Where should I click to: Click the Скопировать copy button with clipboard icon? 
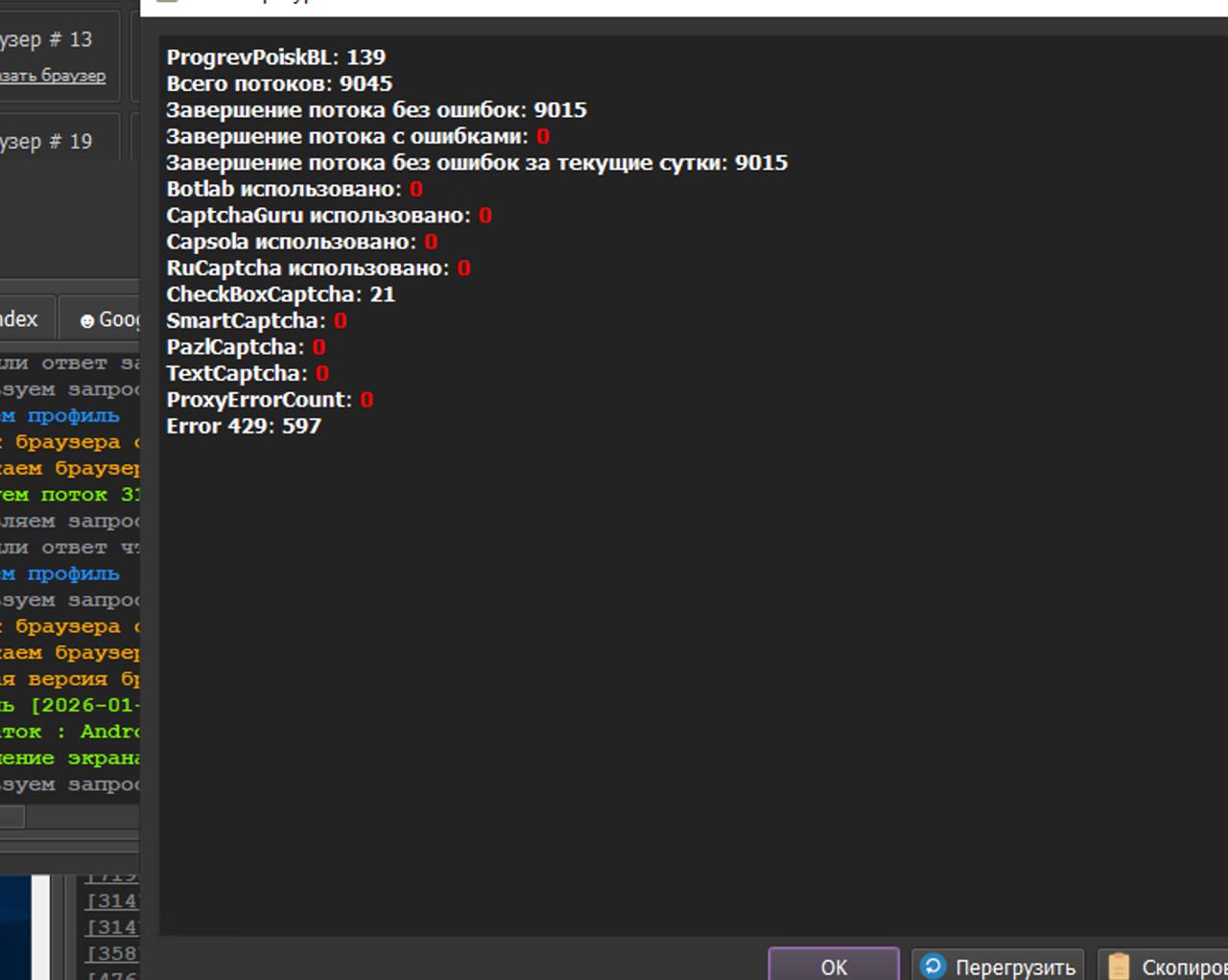coord(1163,966)
